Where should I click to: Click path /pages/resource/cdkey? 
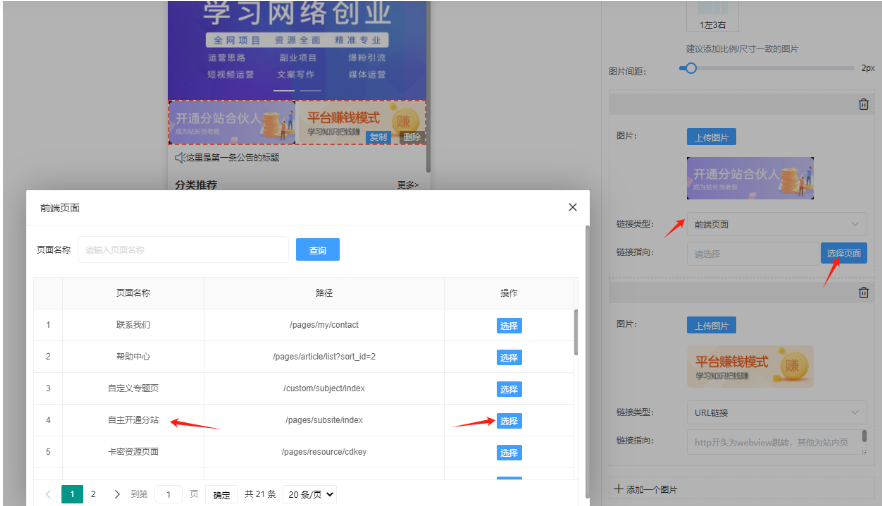324,452
